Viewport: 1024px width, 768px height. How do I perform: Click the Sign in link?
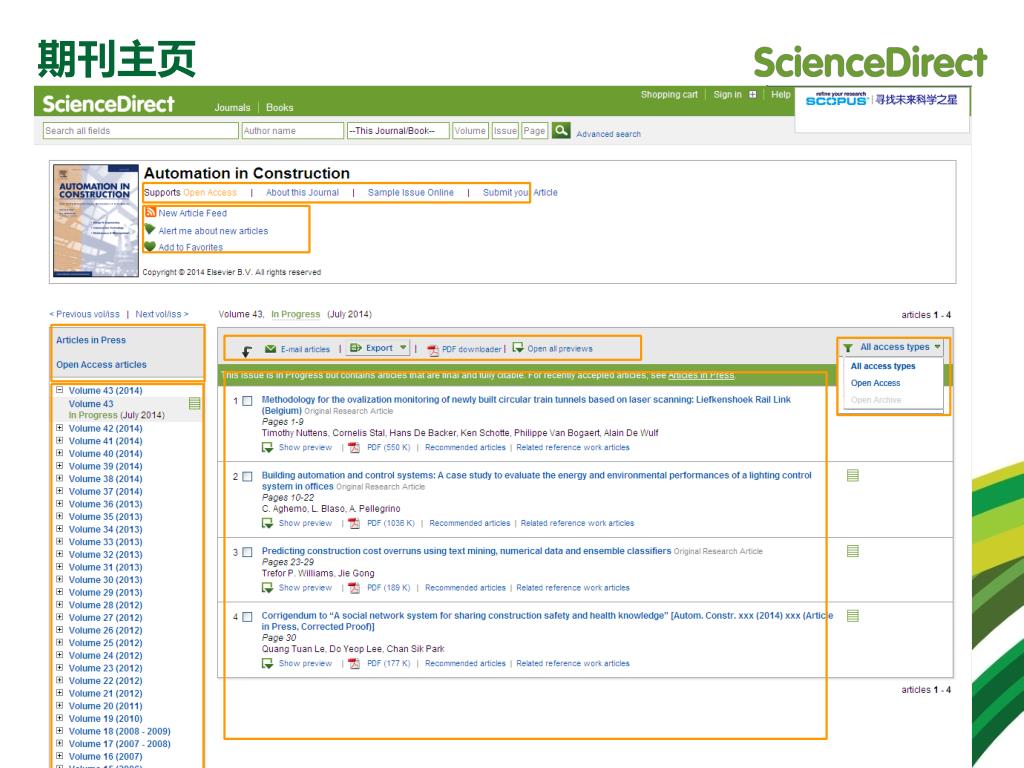tap(727, 95)
